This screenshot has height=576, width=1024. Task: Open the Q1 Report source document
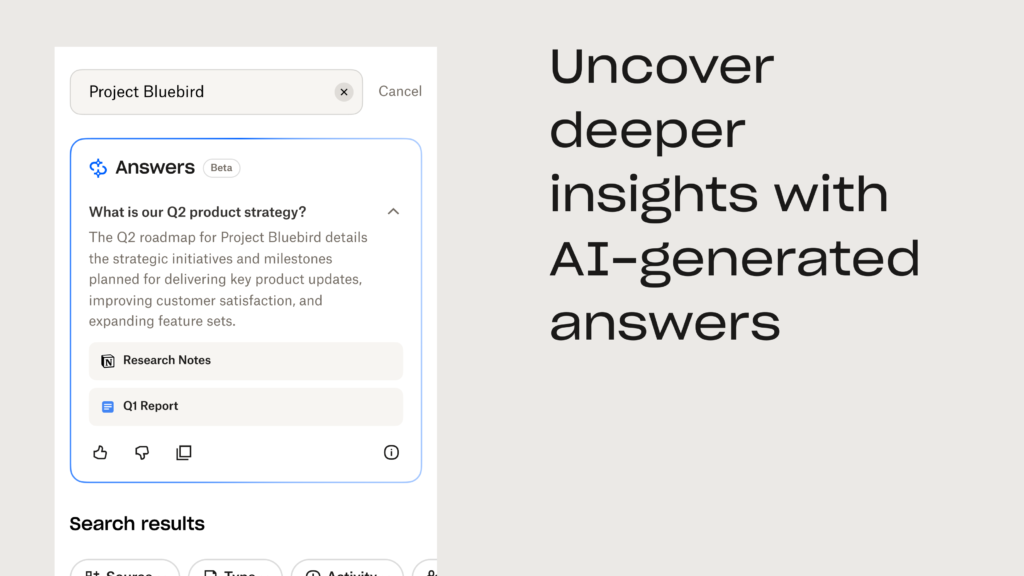[246, 407]
